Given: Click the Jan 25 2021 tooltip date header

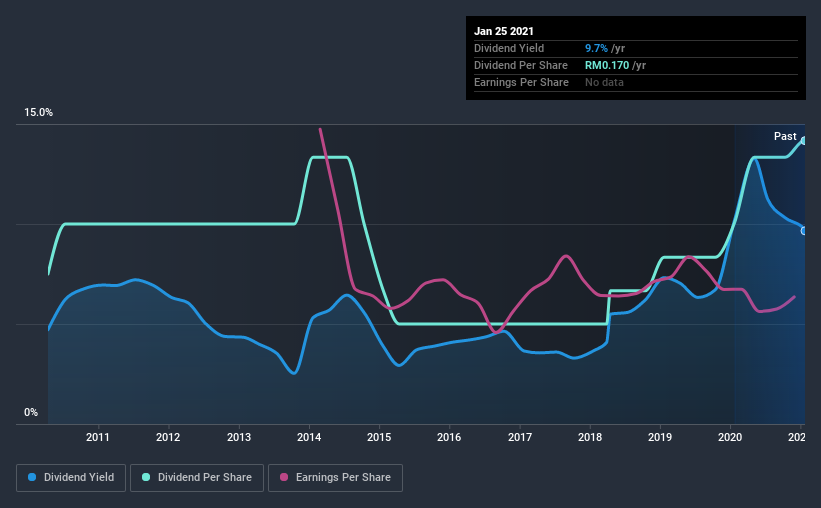Looking at the screenshot, I should 504,31.
